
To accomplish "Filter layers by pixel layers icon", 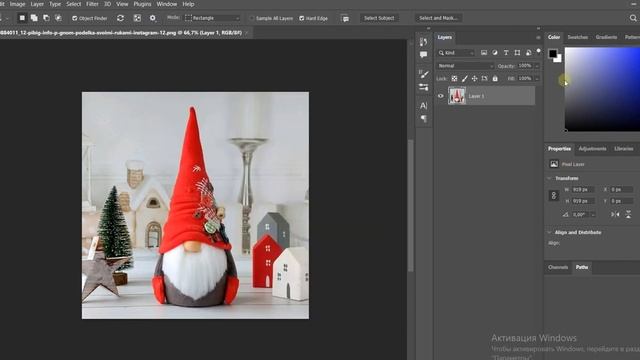I will click(x=484, y=53).
